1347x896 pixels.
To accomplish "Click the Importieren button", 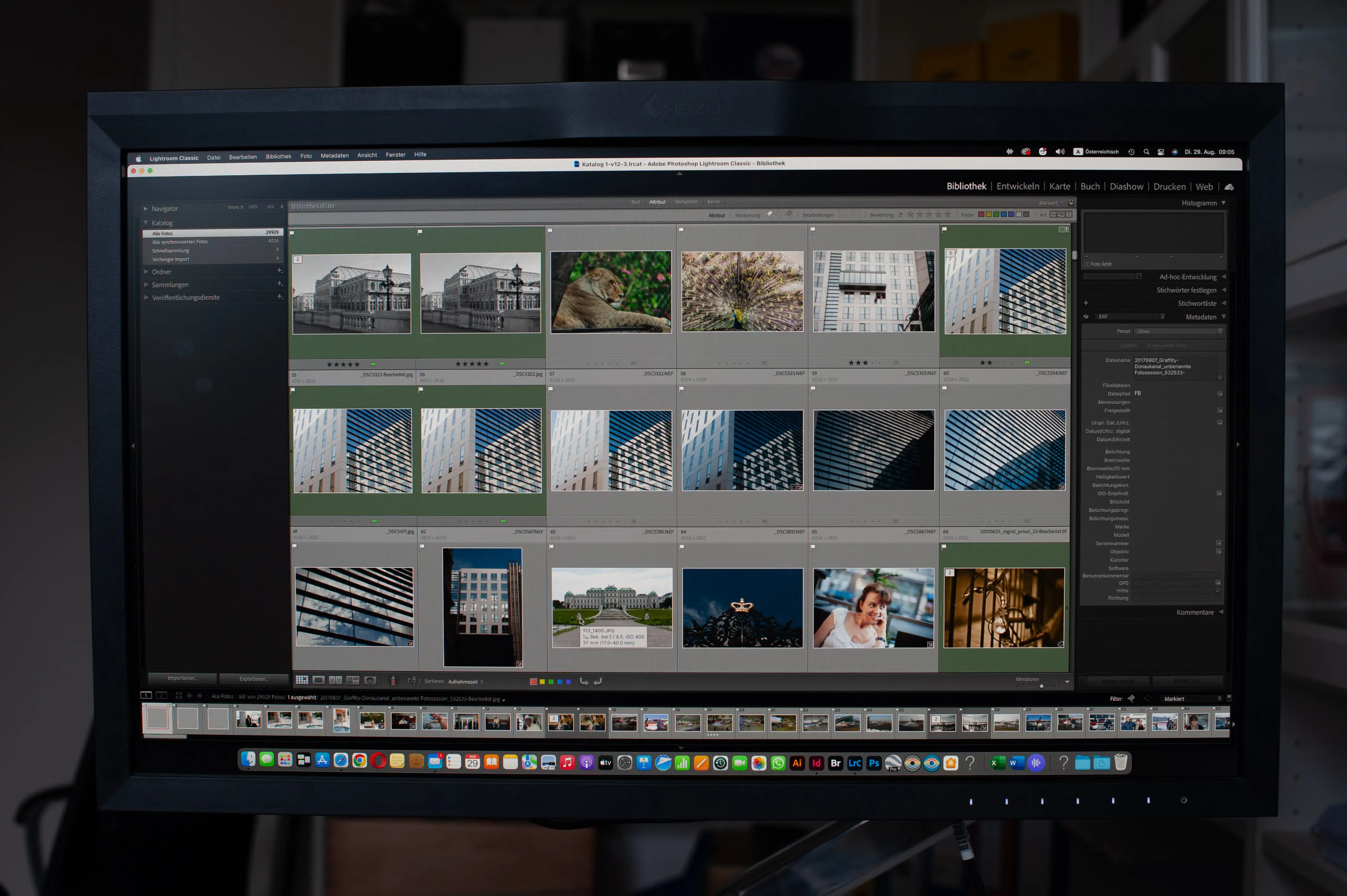I will click(x=182, y=678).
